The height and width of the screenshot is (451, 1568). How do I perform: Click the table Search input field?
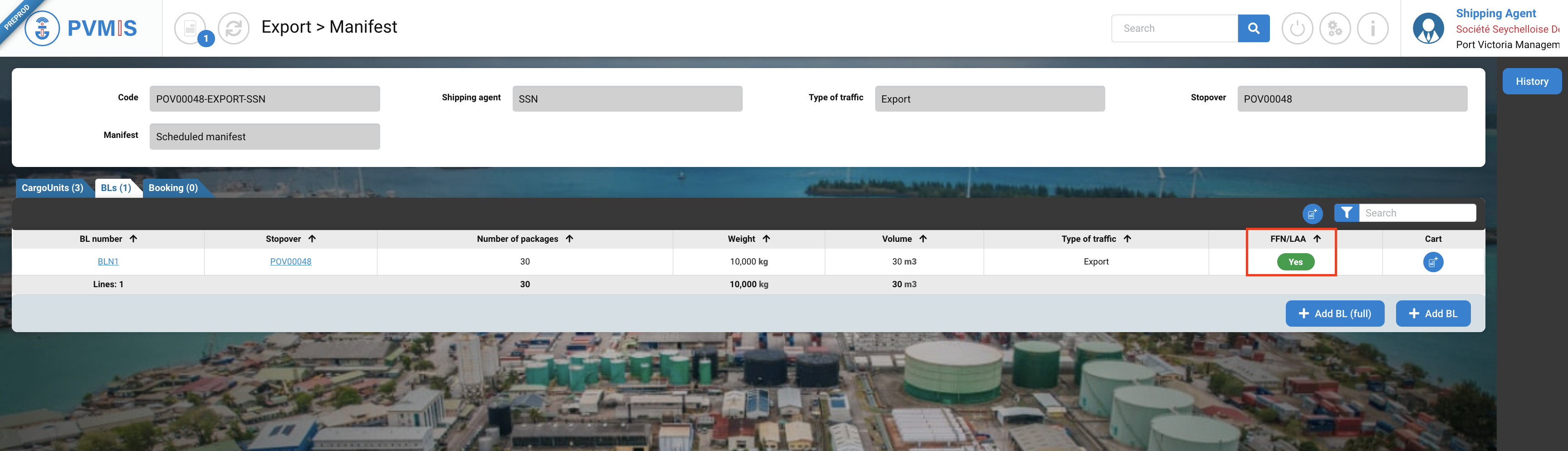click(x=1416, y=213)
